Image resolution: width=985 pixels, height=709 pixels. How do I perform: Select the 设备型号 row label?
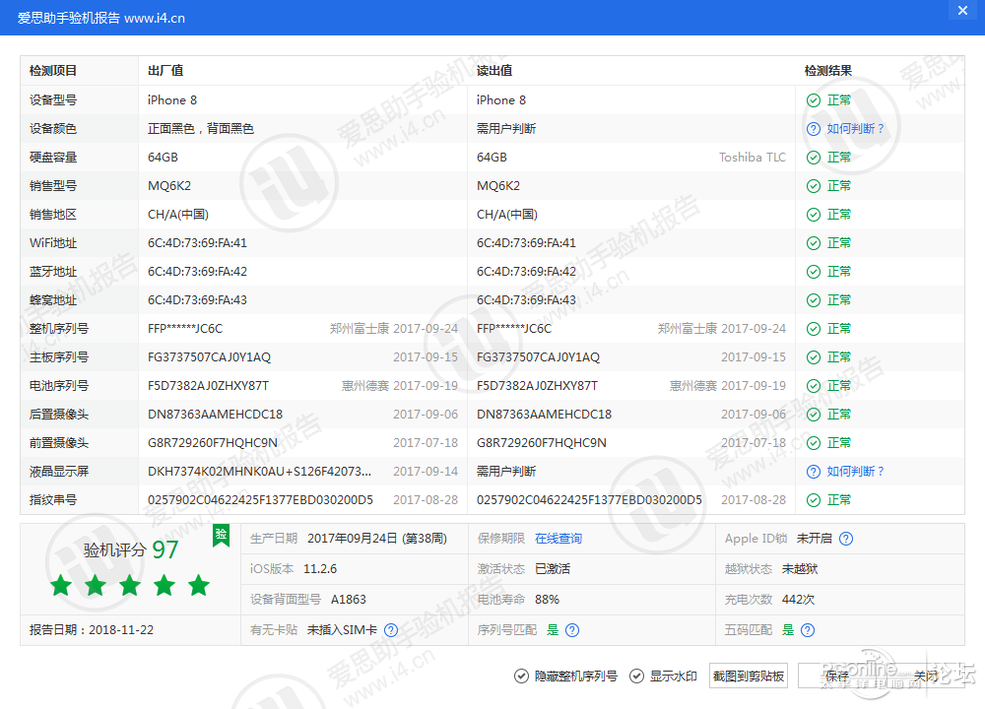(53, 100)
